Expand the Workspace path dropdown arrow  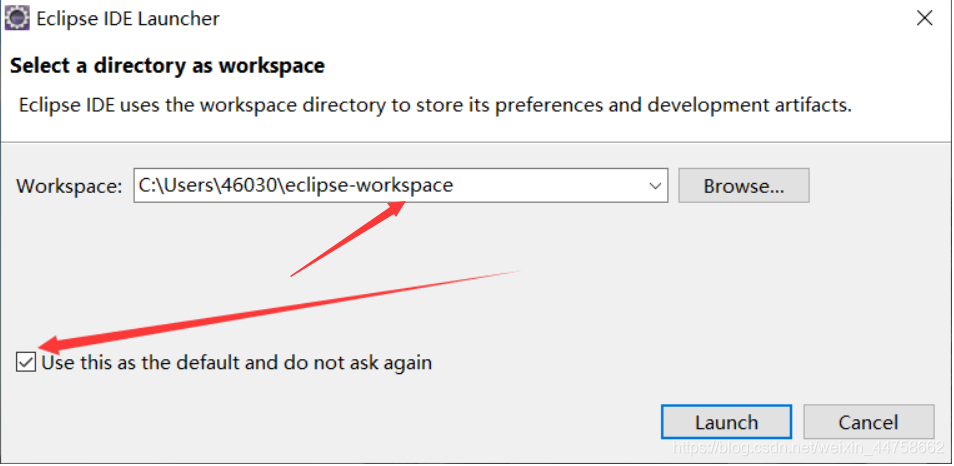[656, 186]
